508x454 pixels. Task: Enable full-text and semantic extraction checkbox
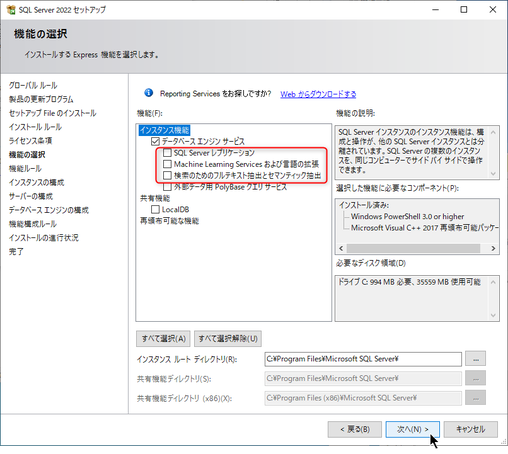[x=167, y=175]
